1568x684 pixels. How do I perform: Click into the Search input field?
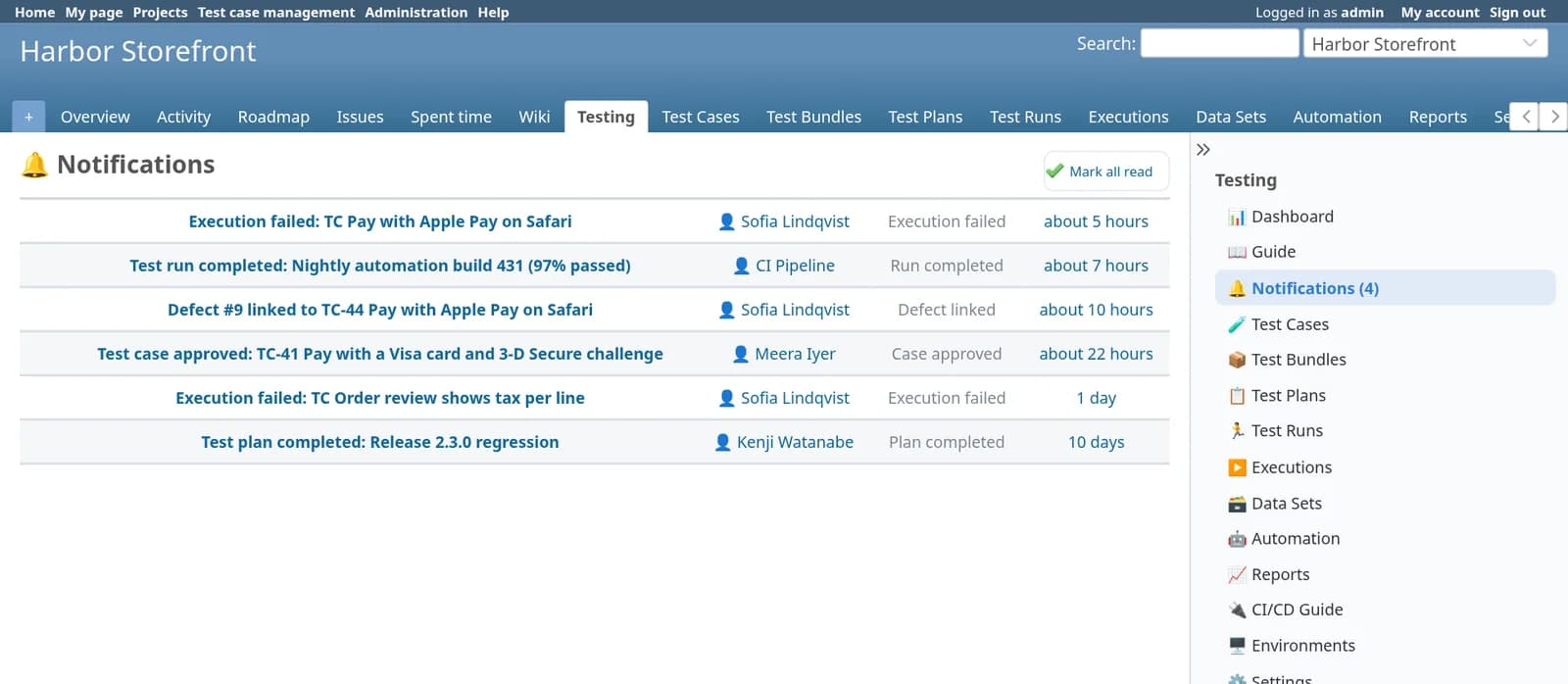click(x=1219, y=44)
